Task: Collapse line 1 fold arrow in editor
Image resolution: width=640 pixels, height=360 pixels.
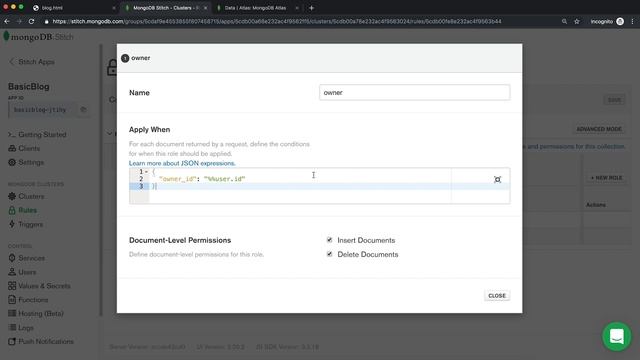Action: (x=146, y=172)
